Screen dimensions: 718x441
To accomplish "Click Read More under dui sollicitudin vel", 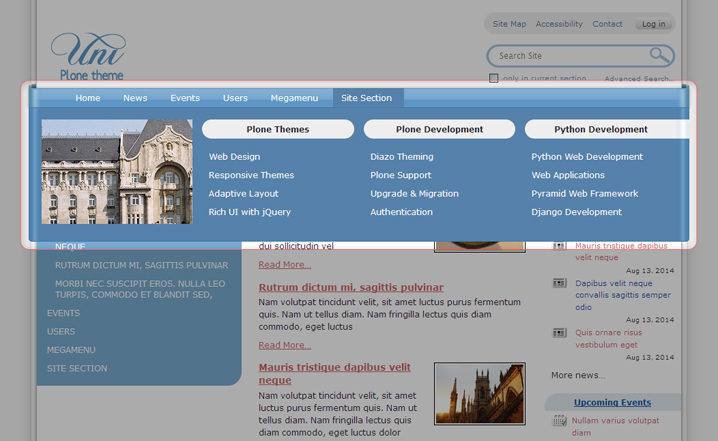I will pyautogui.click(x=284, y=265).
